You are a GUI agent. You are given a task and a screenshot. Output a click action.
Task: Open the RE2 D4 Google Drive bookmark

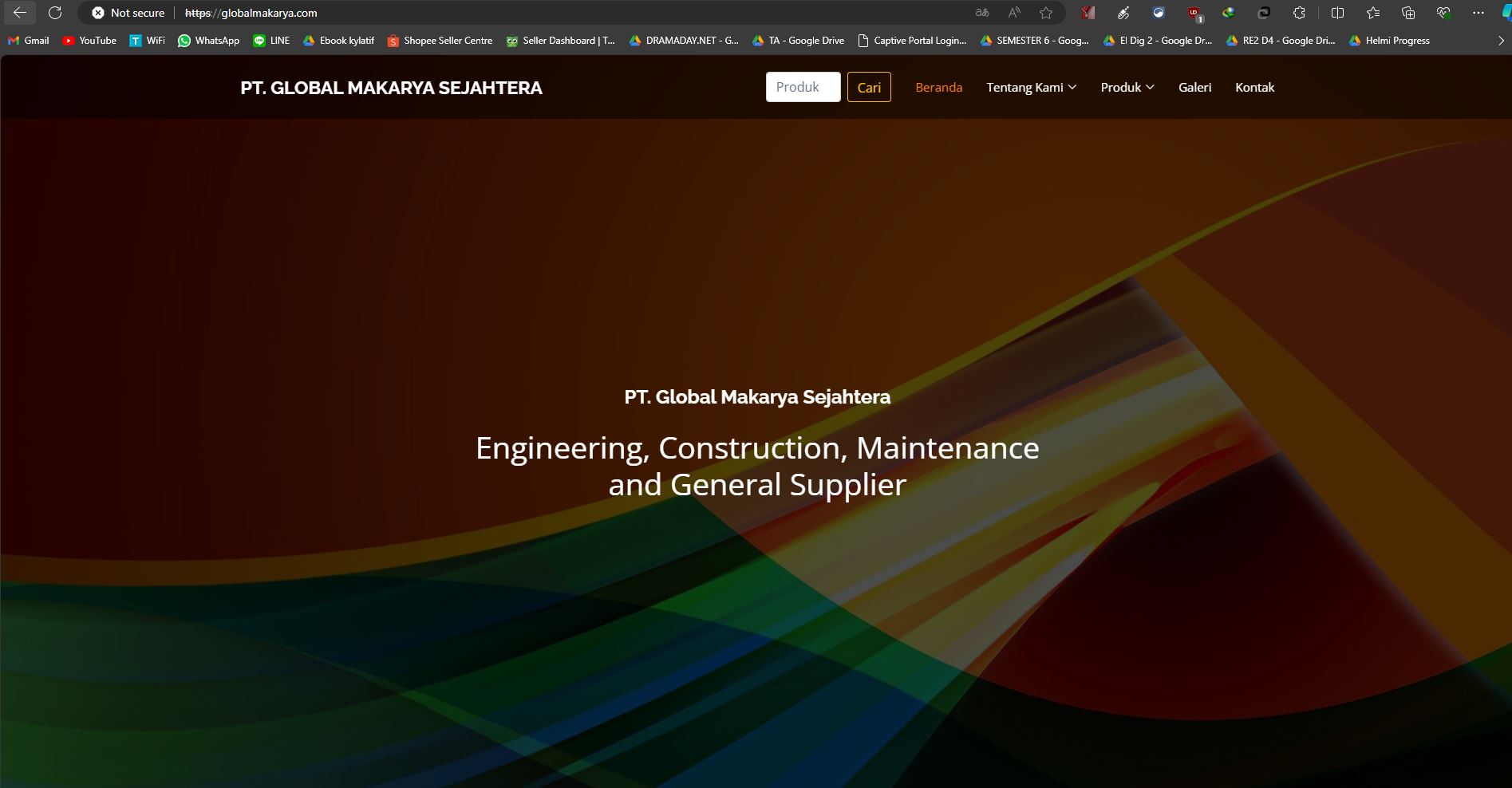click(x=1281, y=41)
